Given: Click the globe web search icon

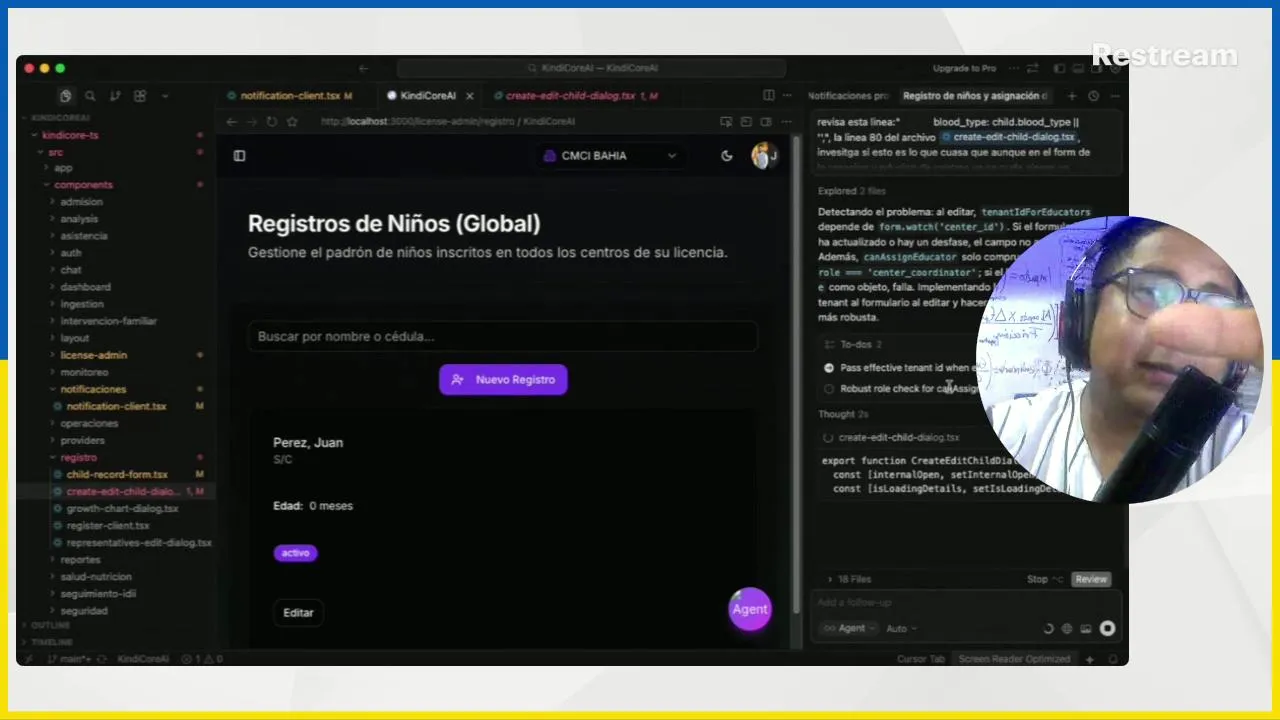Looking at the screenshot, I should pos(1067,628).
